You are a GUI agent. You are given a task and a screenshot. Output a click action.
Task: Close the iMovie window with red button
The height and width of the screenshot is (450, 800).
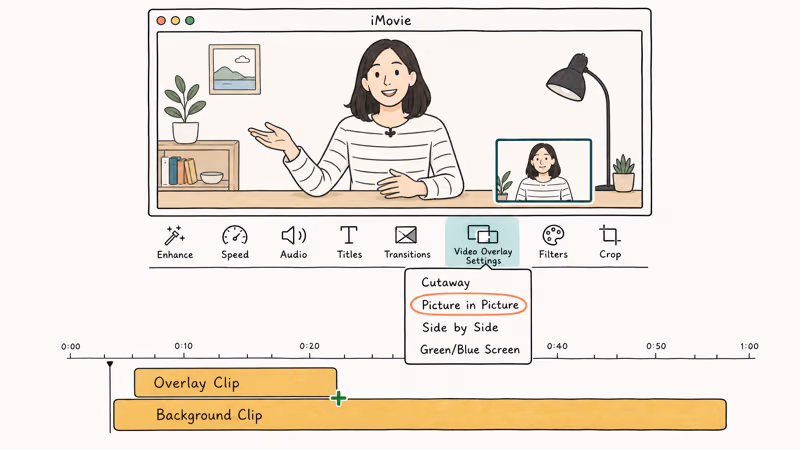tap(161, 20)
